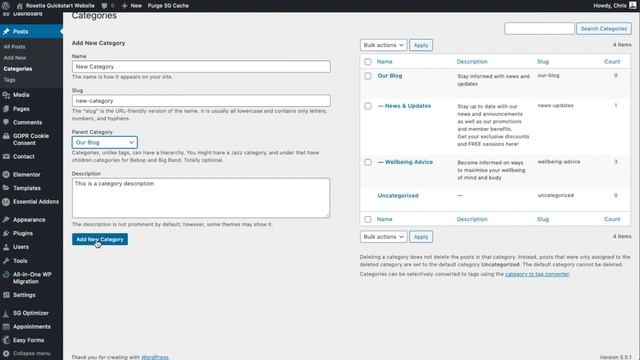Screen dimensions: 640x360
Task: Click the All-in-One WP Migration icon
Action: coord(6,275)
